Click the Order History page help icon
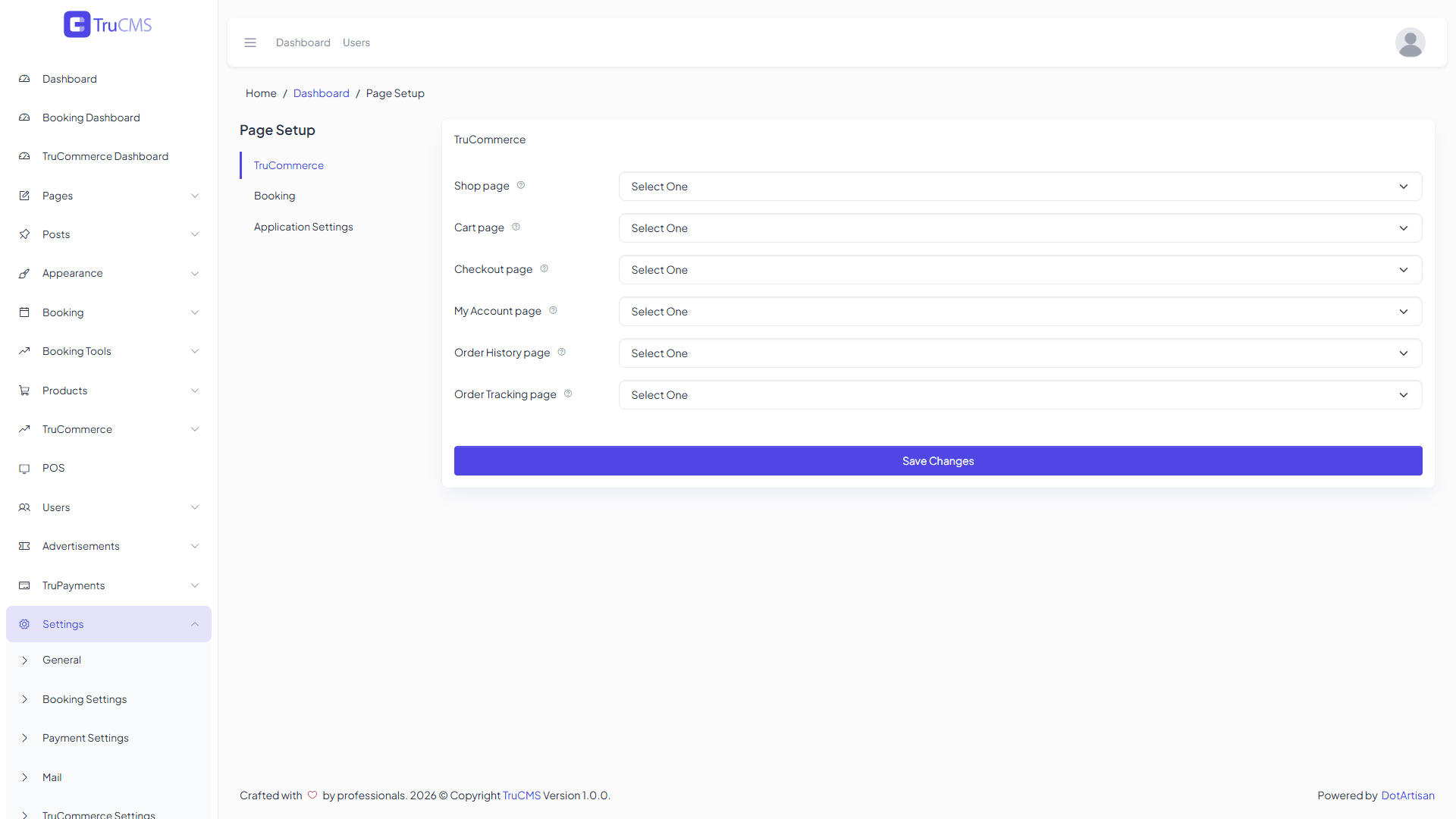This screenshot has height=819, width=1456. [x=562, y=352]
